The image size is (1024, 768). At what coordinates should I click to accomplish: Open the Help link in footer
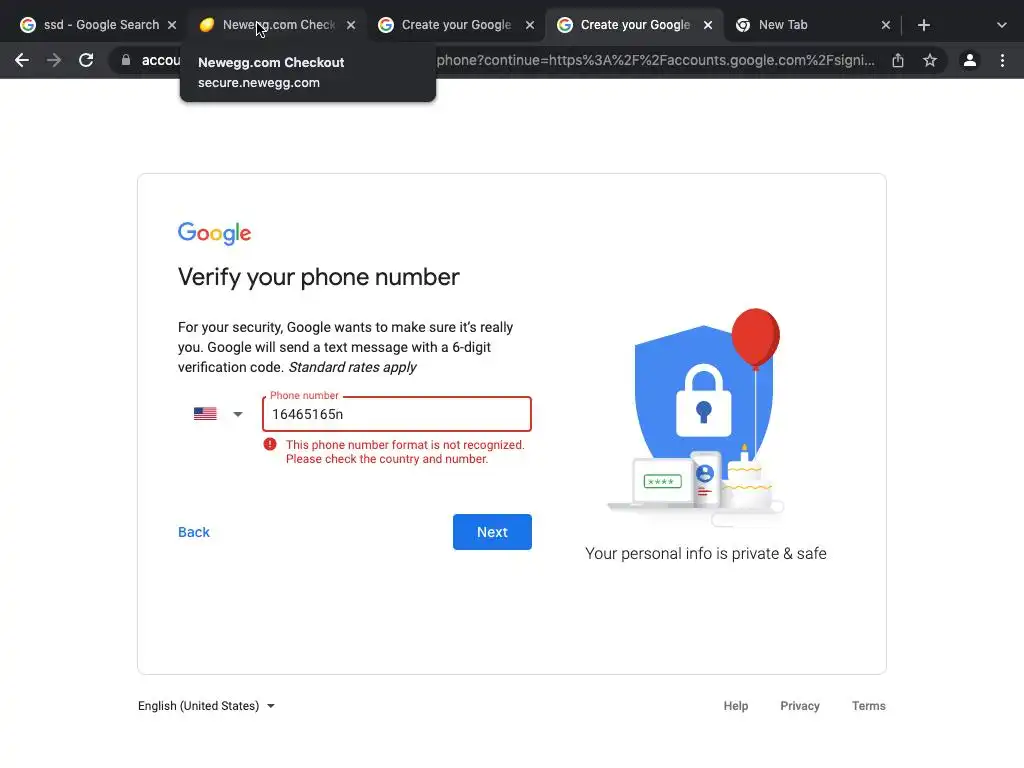pos(735,706)
